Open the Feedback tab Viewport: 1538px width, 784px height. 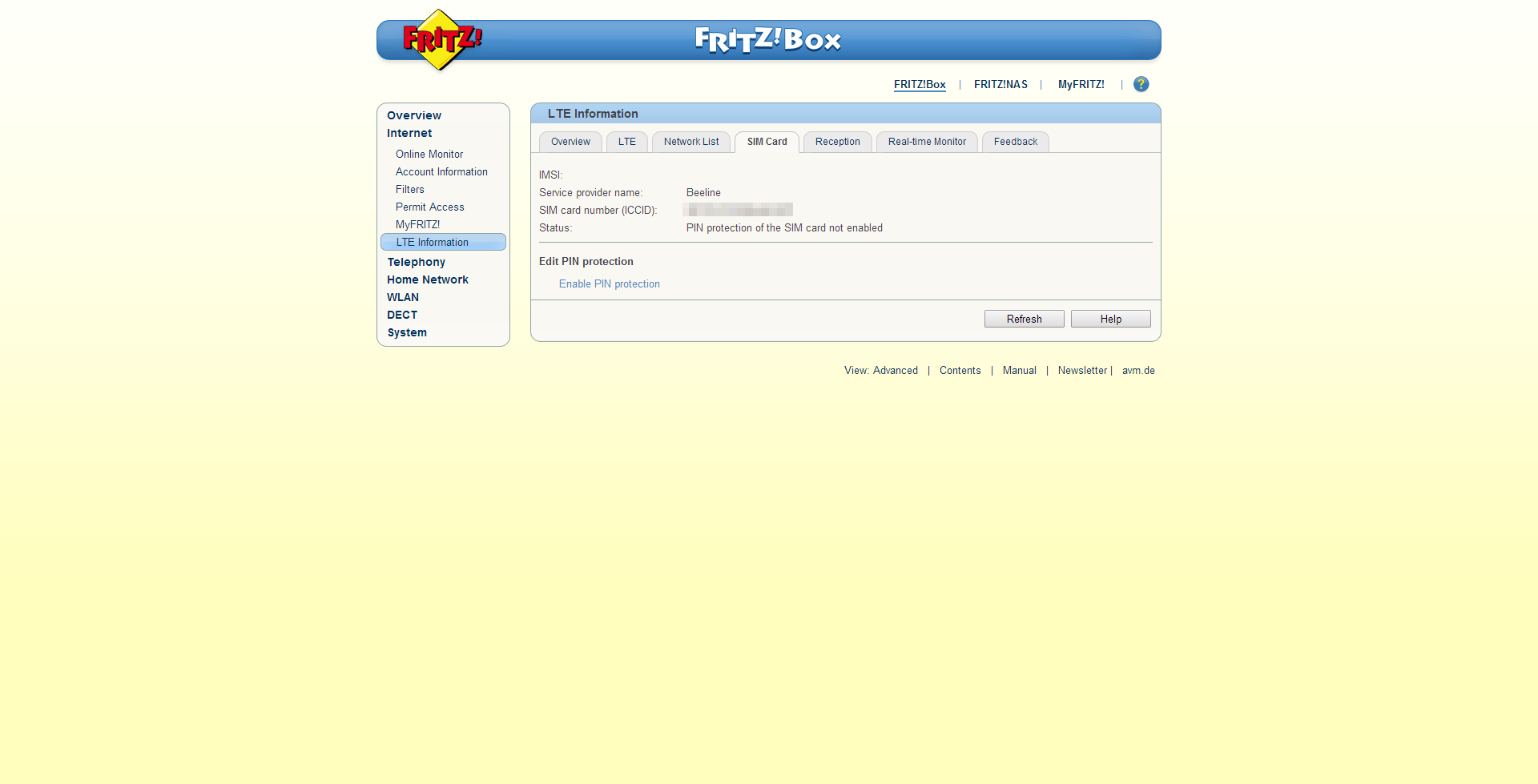pos(1015,142)
